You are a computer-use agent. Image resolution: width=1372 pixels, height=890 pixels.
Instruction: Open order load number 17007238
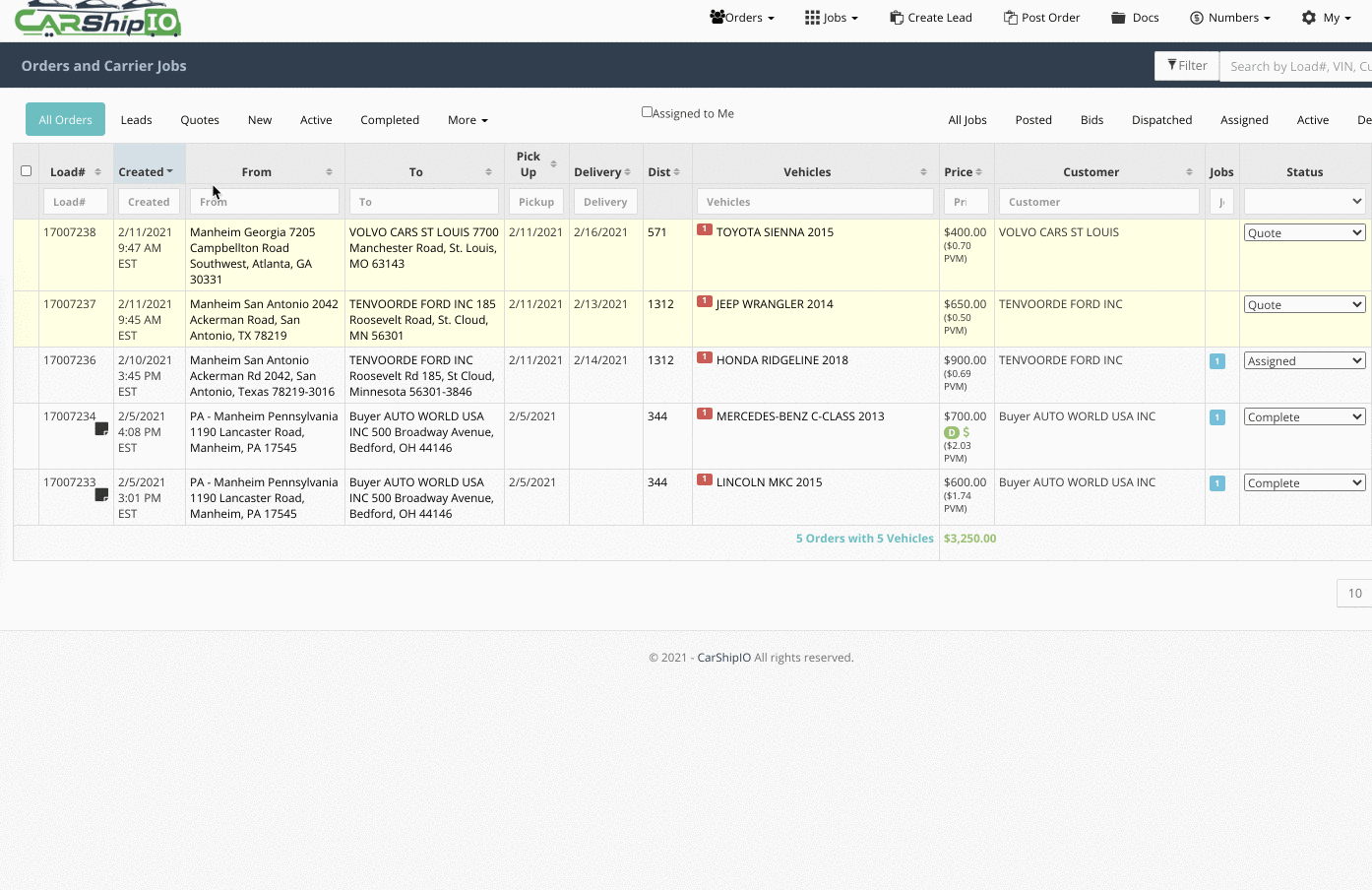(x=70, y=232)
